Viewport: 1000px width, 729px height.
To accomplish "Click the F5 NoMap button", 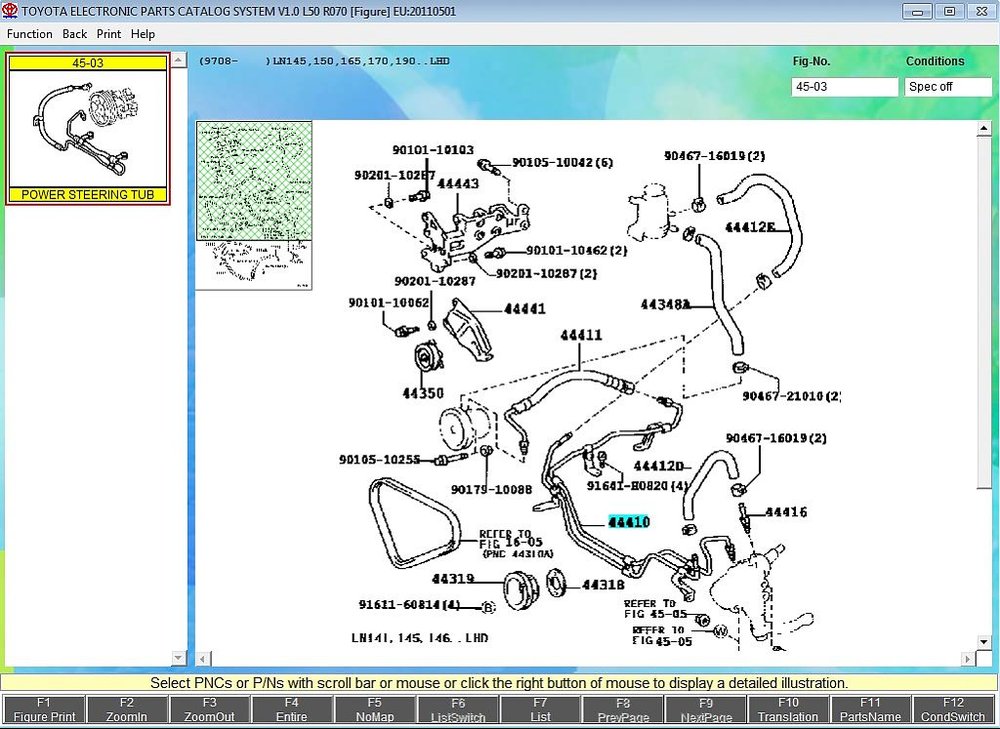I will [x=374, y=709].
